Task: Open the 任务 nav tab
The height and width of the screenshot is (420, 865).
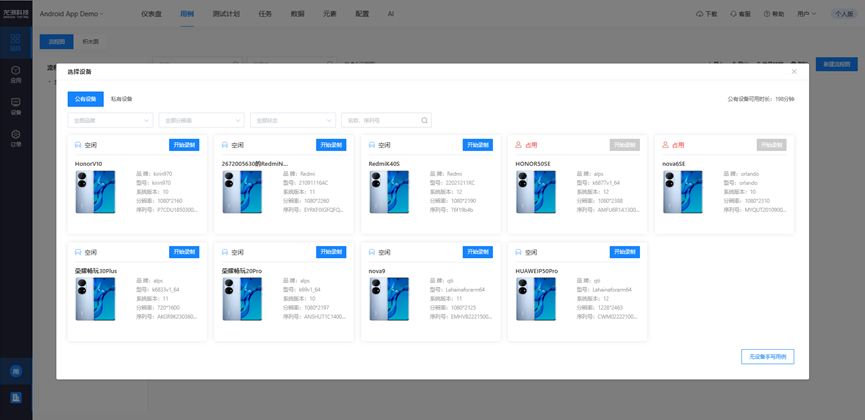Action: point(265,14)
